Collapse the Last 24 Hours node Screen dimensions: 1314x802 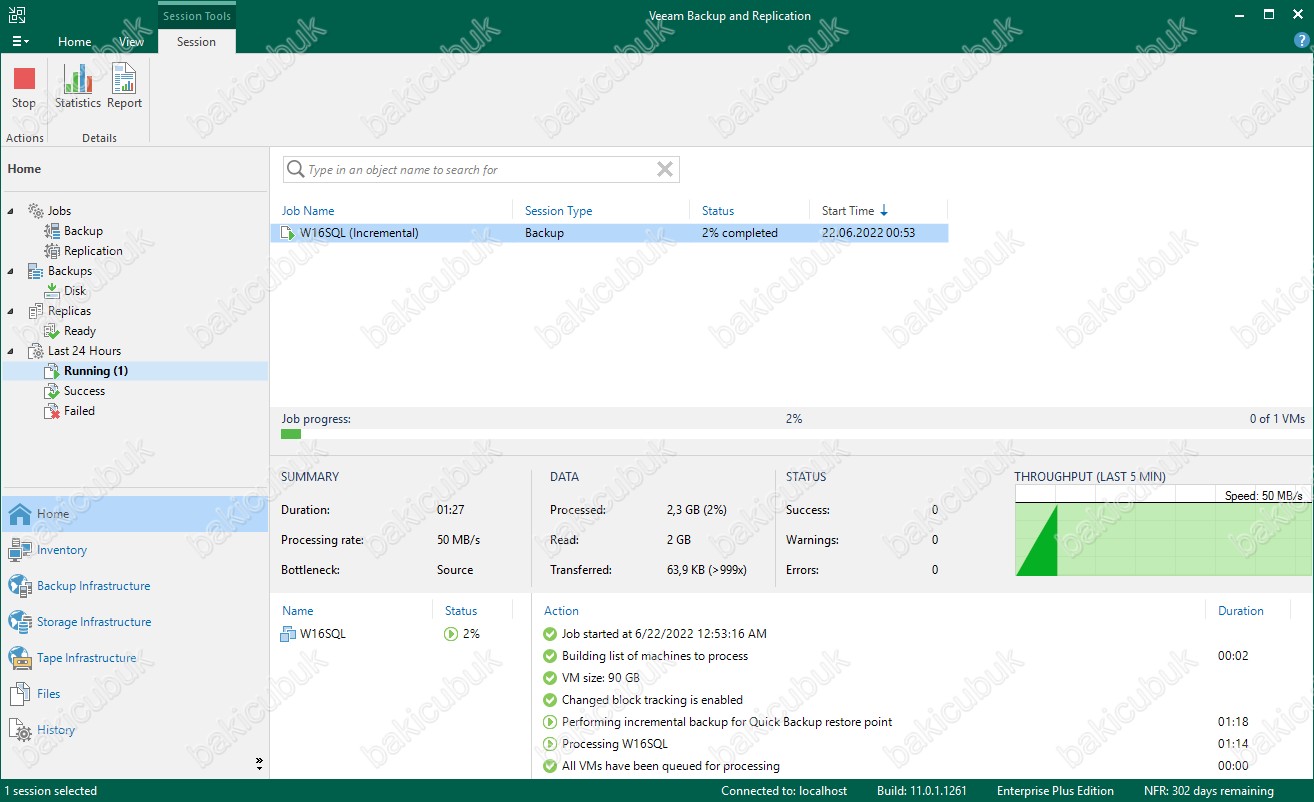click(x=11, y=351)
